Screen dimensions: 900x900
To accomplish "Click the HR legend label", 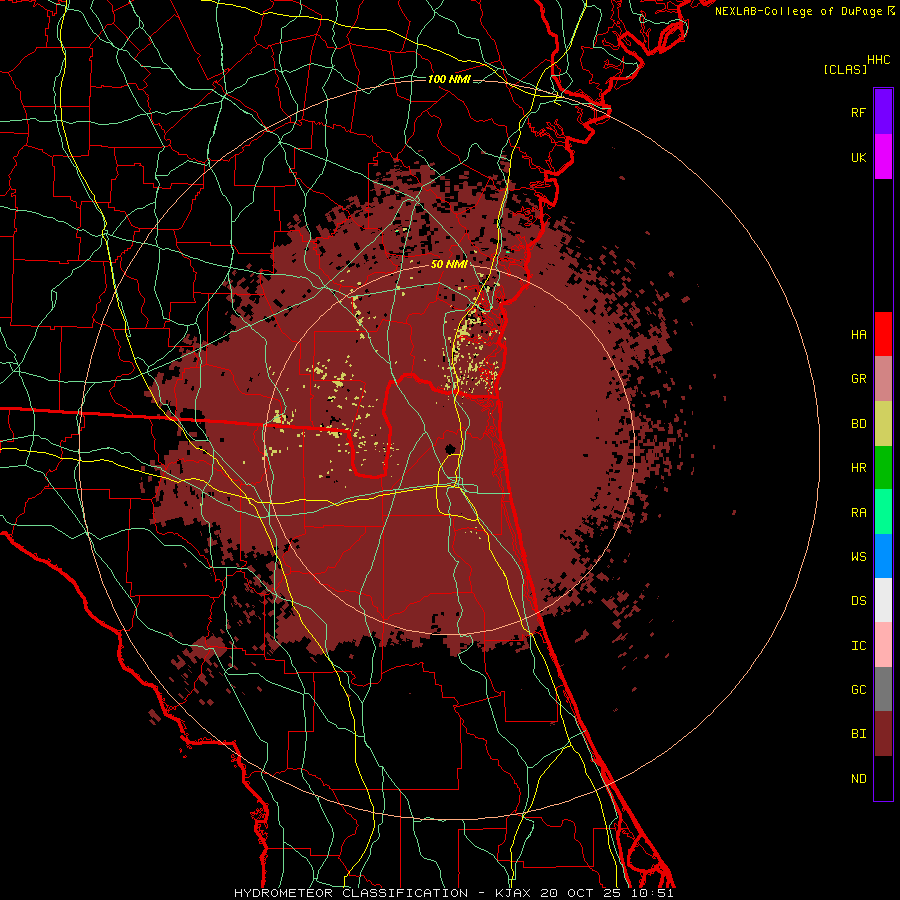I will pos(858,468).
